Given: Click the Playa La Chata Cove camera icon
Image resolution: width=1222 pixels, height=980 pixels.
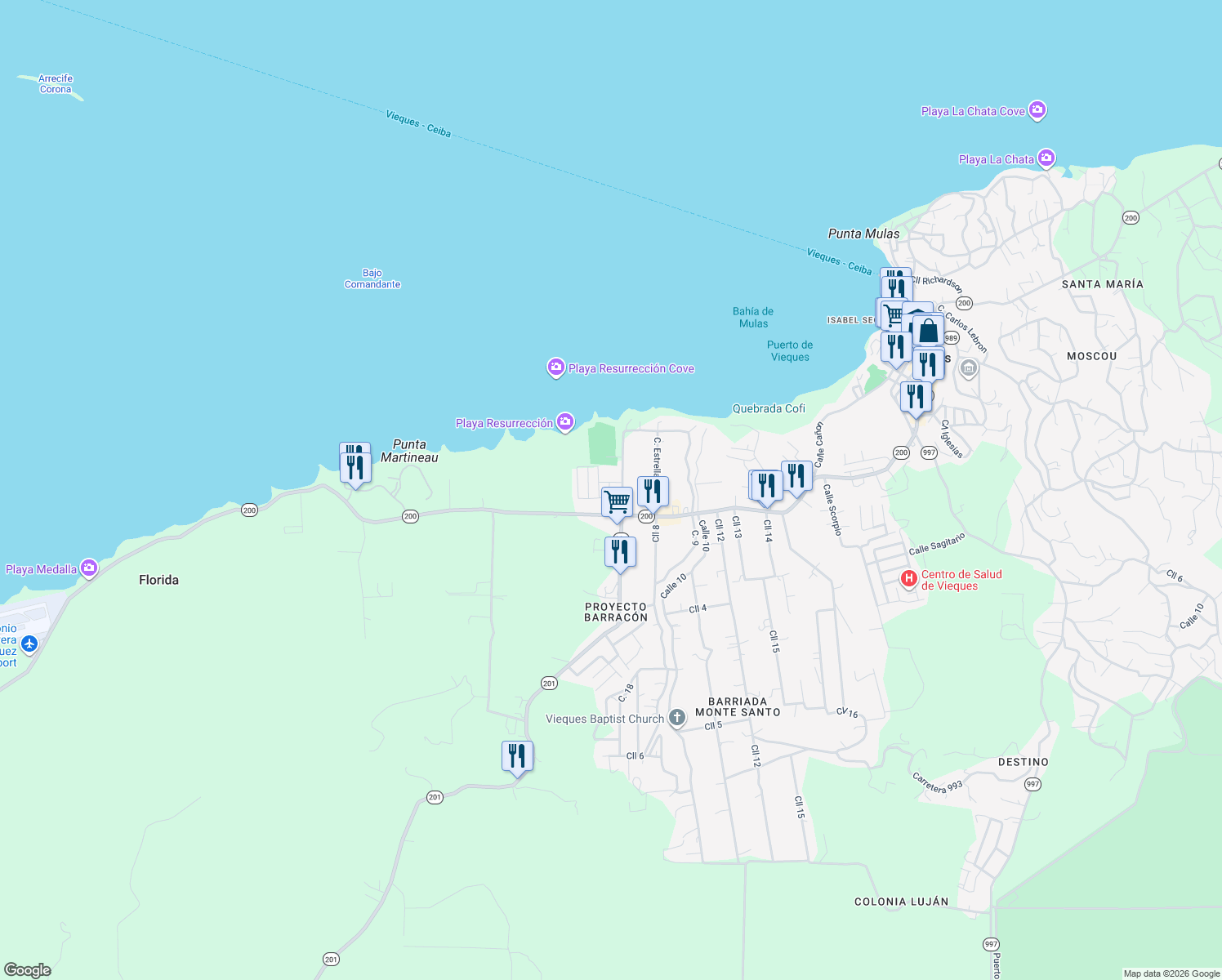Looking at the screenshot, I should coord(1037,109).
